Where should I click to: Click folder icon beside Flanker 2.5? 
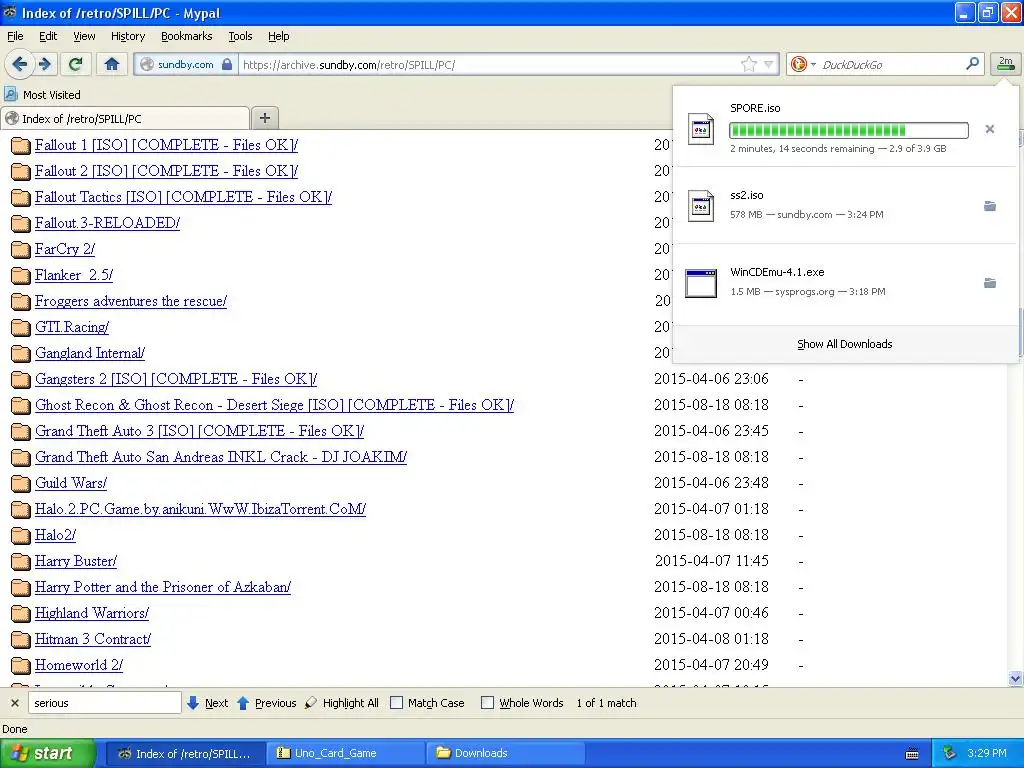21,276
